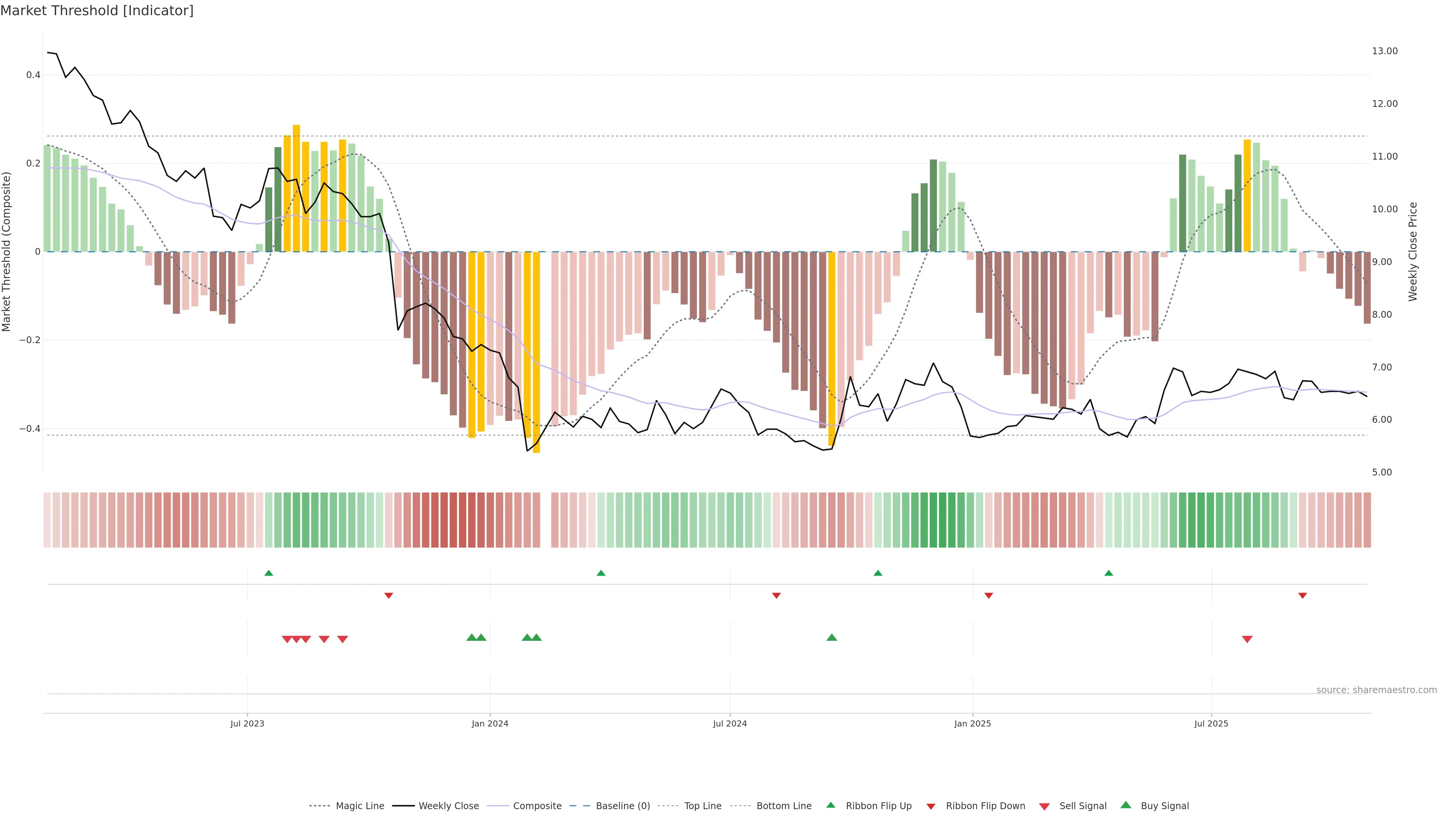1456x819 pixels.
Task: Click first Ribbon Flip Up marker after Jul 2023
Action: 268,573
